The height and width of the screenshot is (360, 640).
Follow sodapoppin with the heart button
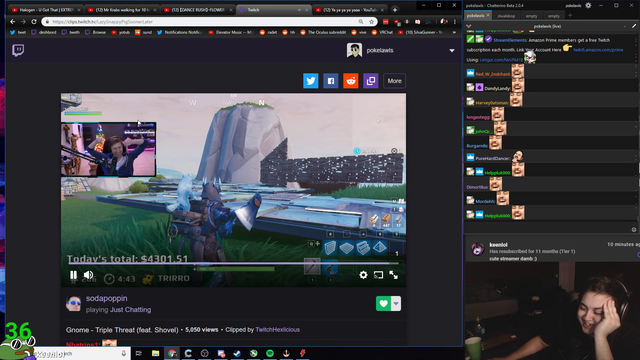click(383, 303)
